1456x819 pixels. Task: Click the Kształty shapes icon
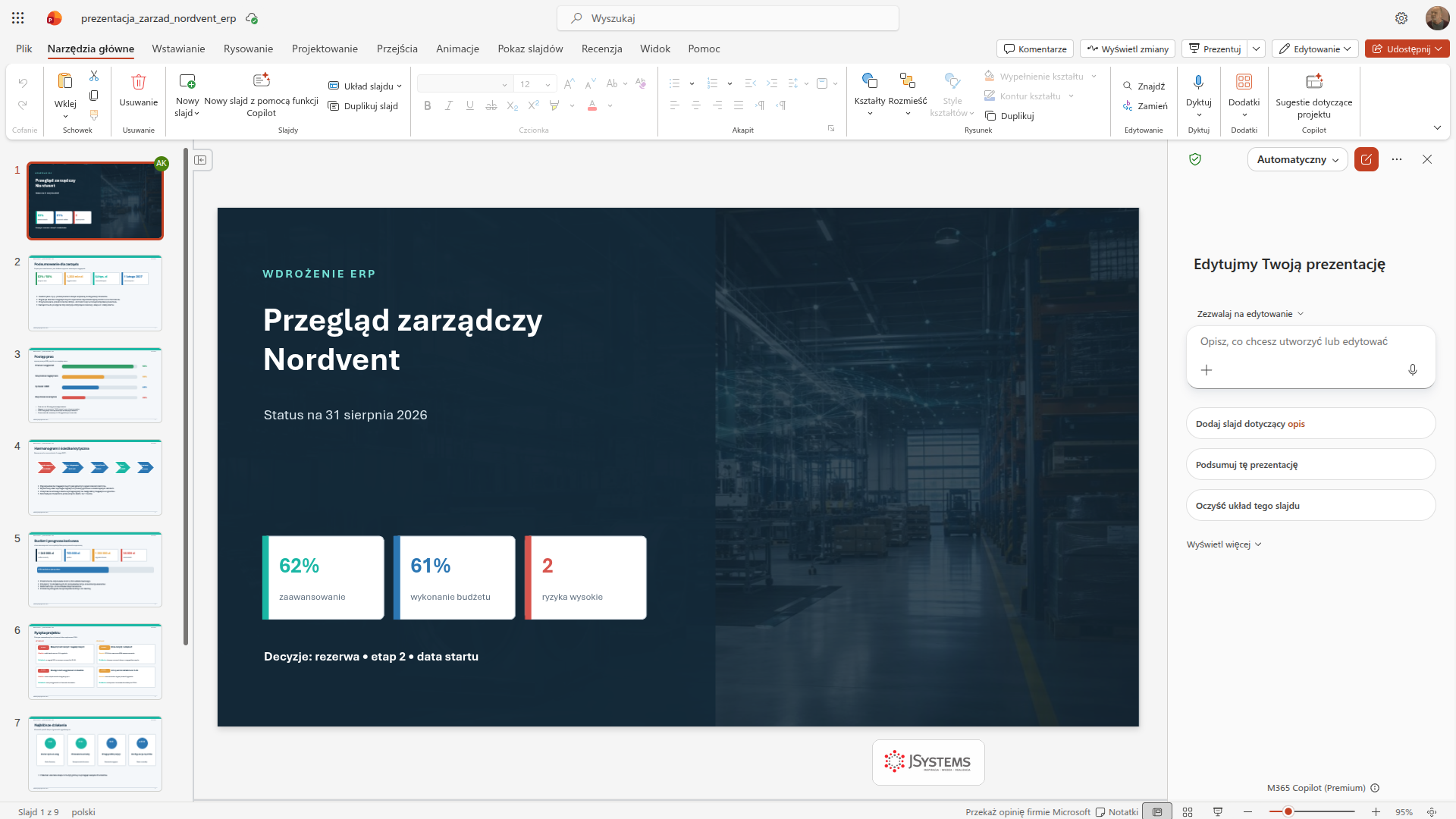(870, 80)
